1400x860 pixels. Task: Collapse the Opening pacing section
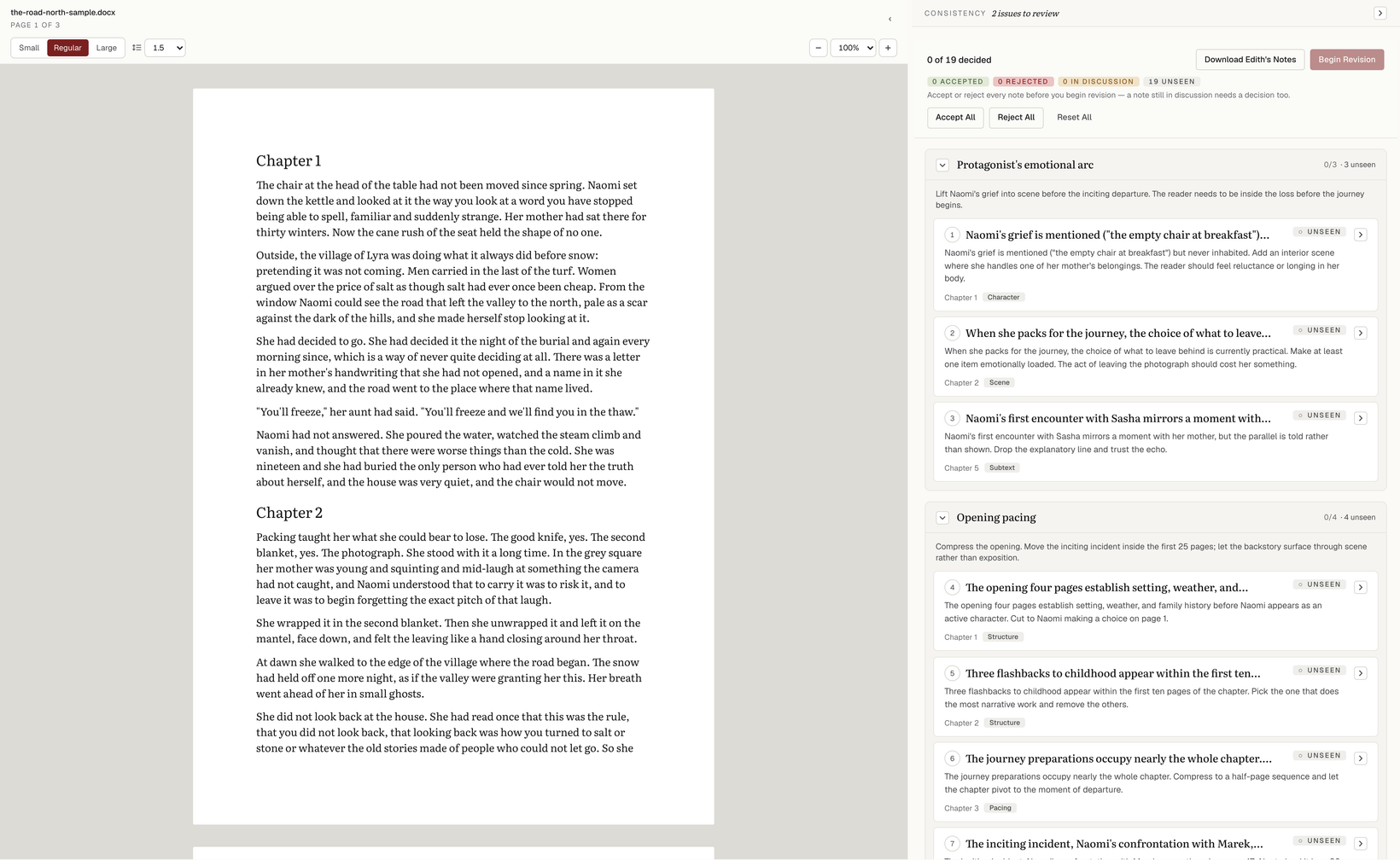[x=942, y=518]
